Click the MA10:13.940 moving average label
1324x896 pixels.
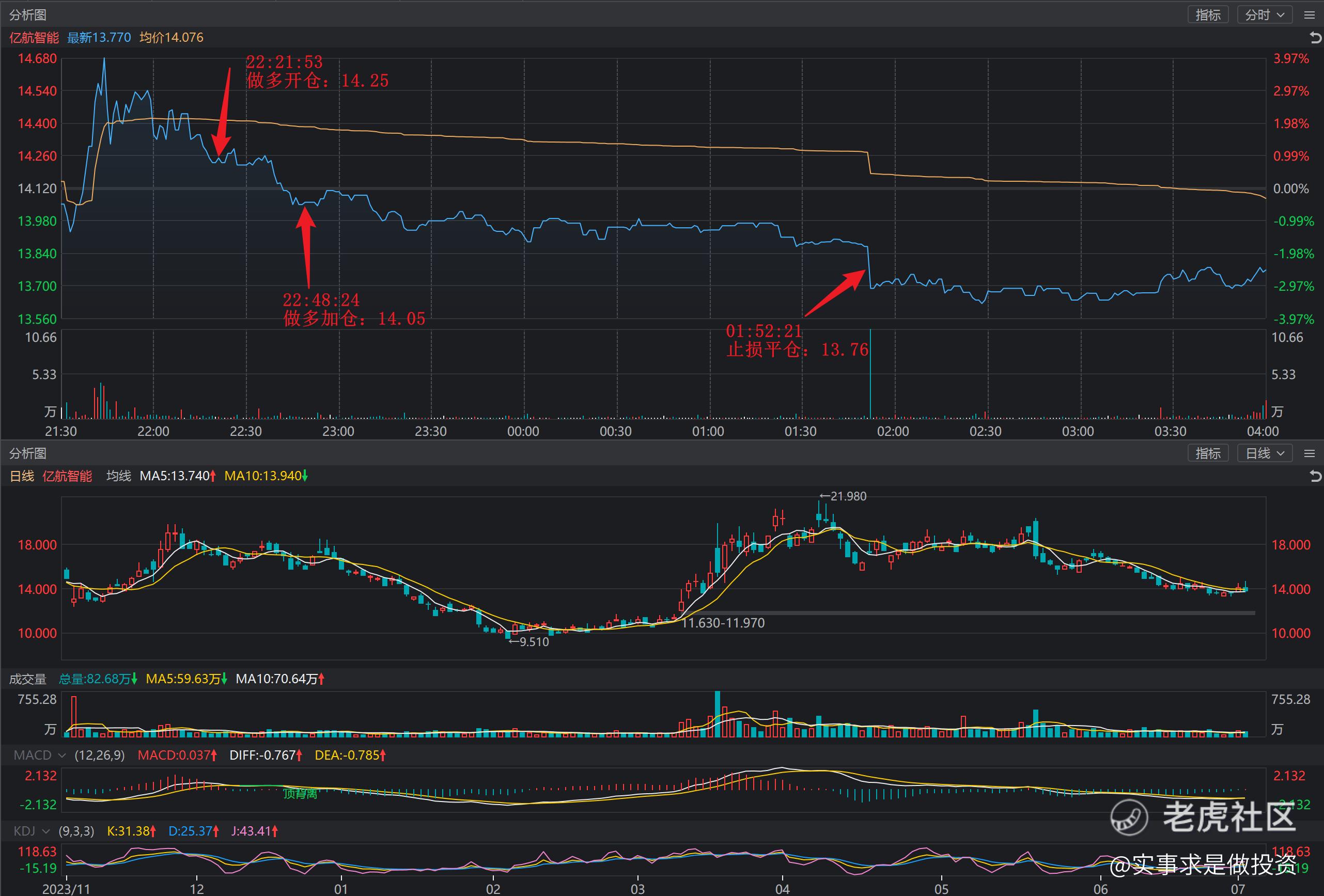tap(266, 476)
